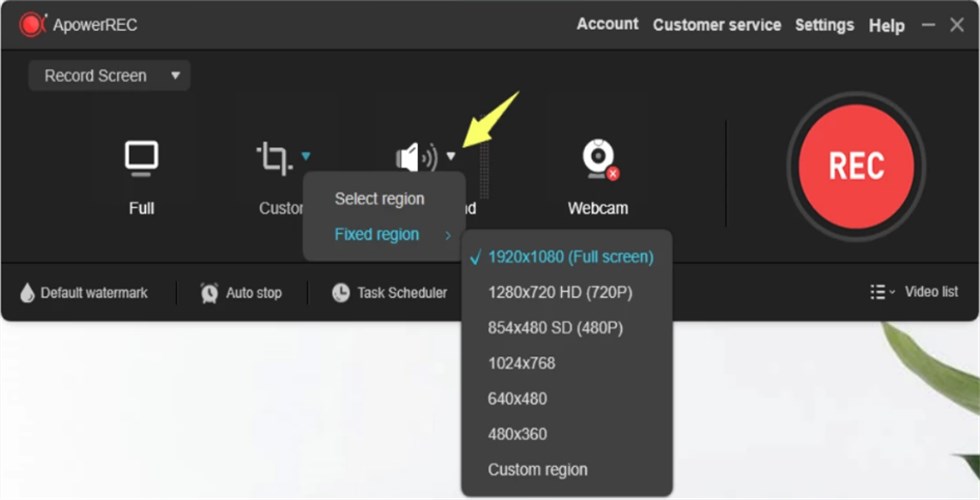
Task: Select the Full screen monitor icon
Action: click(x=141, y=158)
